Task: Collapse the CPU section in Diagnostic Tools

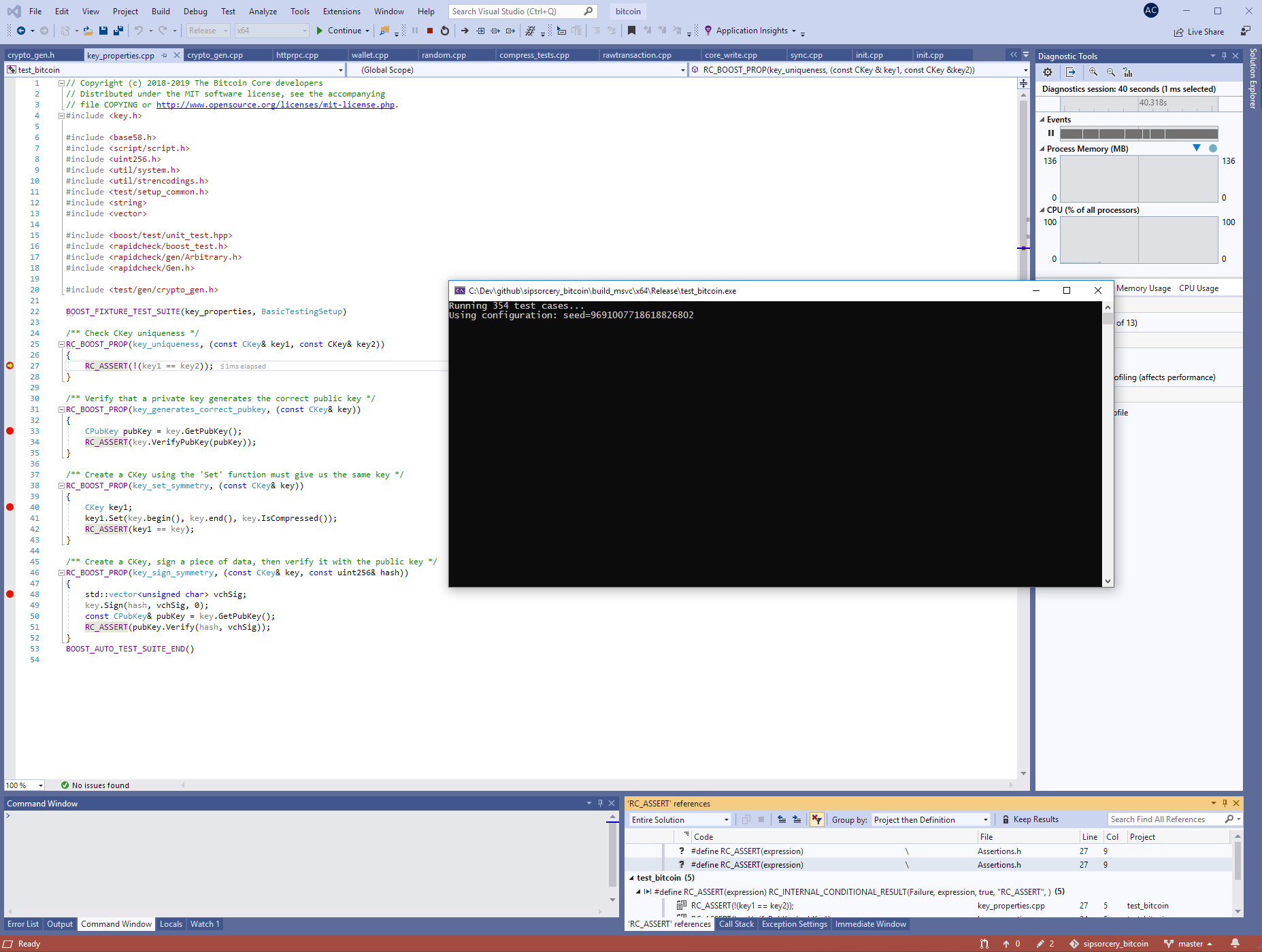Action: tap(1042, 210)
